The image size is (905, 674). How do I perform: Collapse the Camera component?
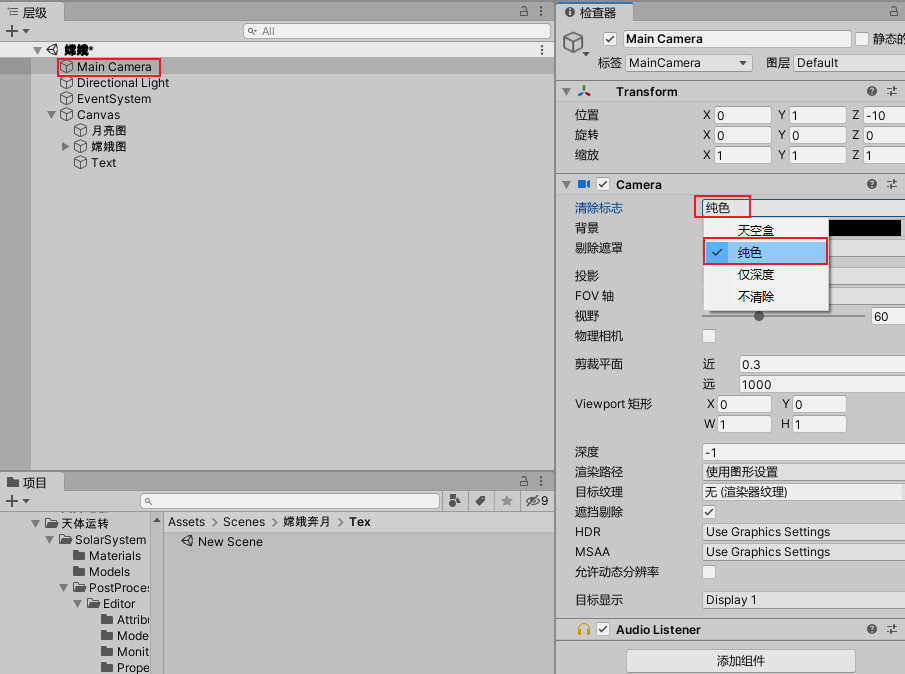[x=567, y=185]
